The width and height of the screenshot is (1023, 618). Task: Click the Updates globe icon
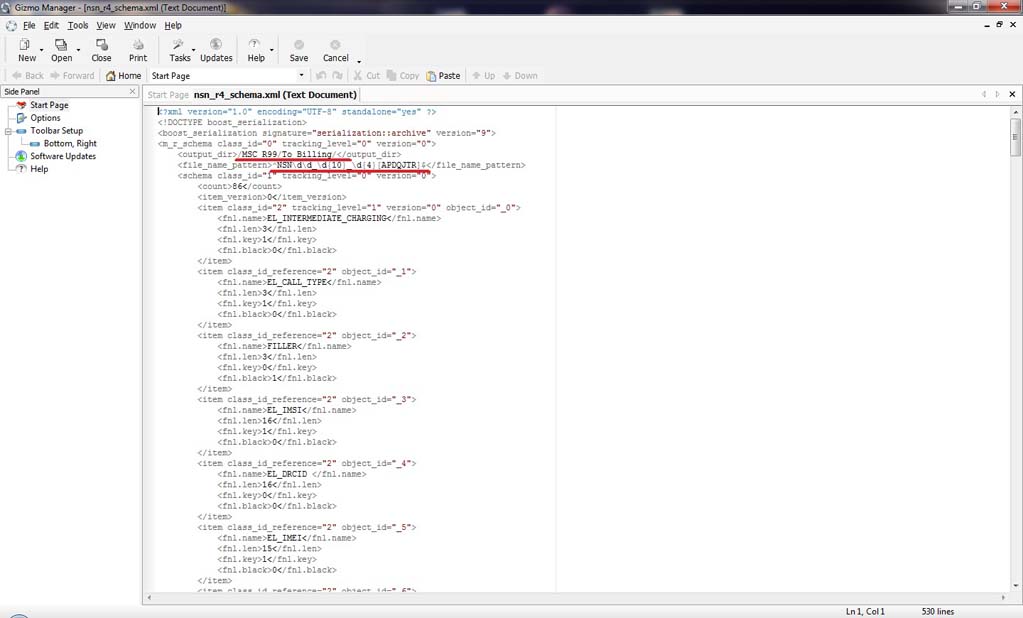(216, 46)
